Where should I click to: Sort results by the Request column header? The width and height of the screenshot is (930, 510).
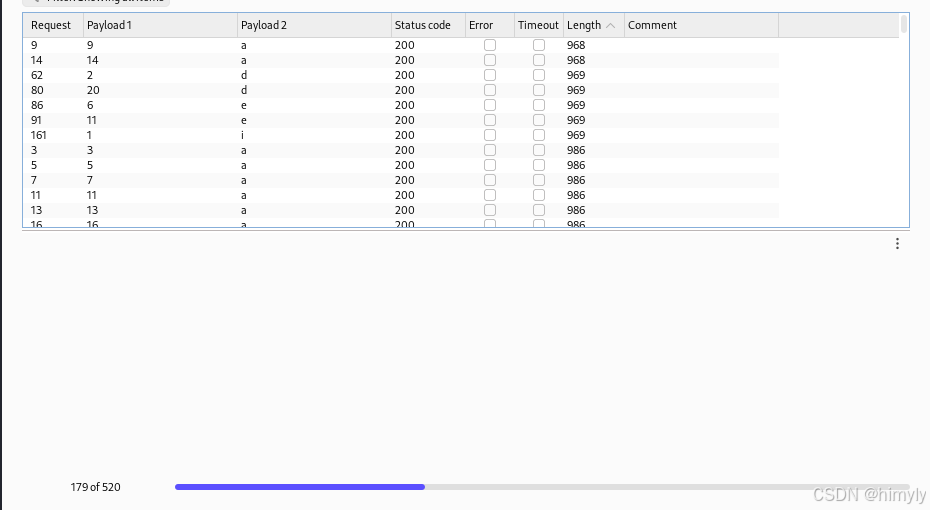(51, 26)
